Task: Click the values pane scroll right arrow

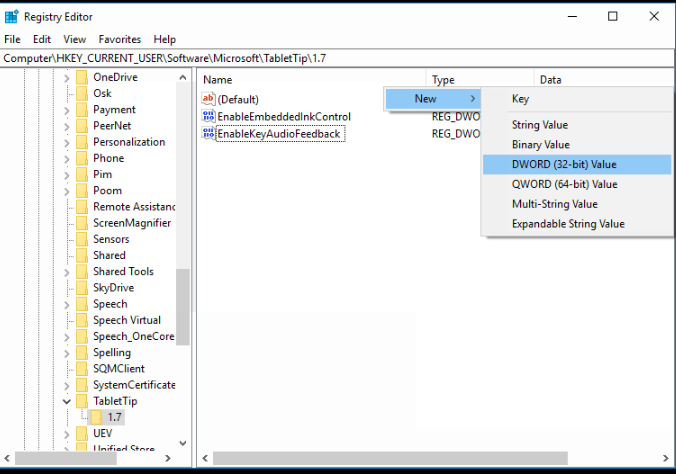Action: coord(666,458)
